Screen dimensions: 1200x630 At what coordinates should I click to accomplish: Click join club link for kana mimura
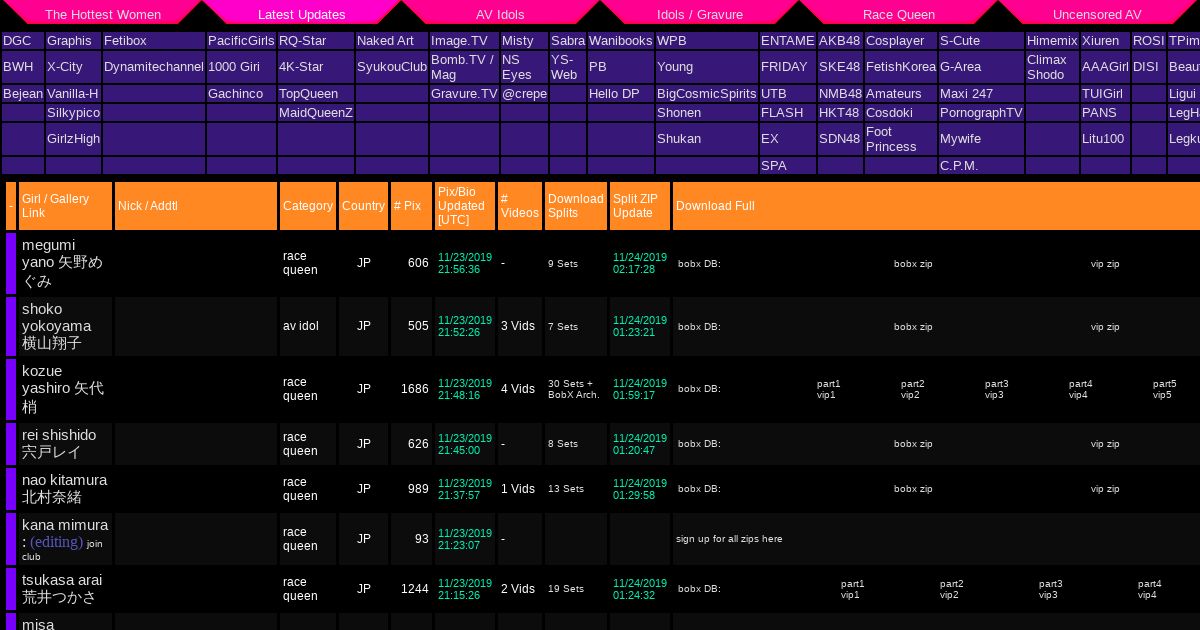coord(62,550)
